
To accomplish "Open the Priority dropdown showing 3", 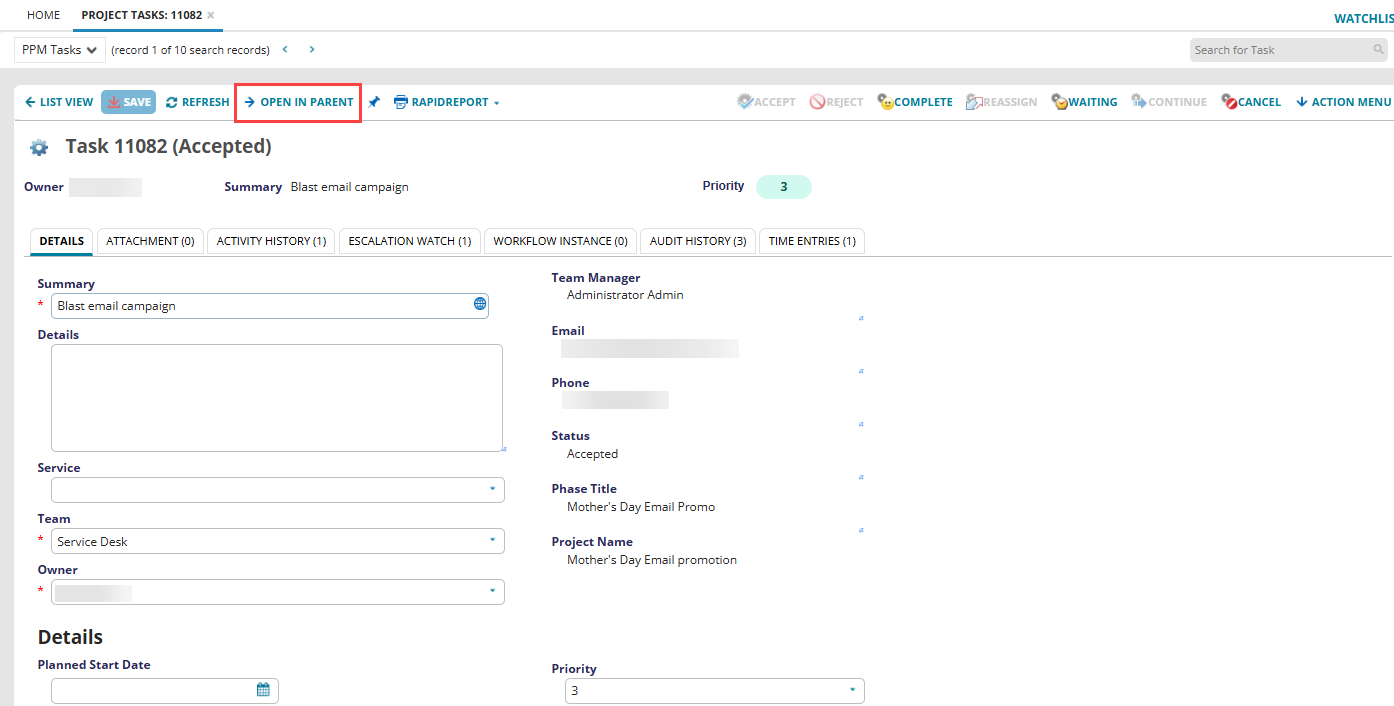I will coord(715,691).
